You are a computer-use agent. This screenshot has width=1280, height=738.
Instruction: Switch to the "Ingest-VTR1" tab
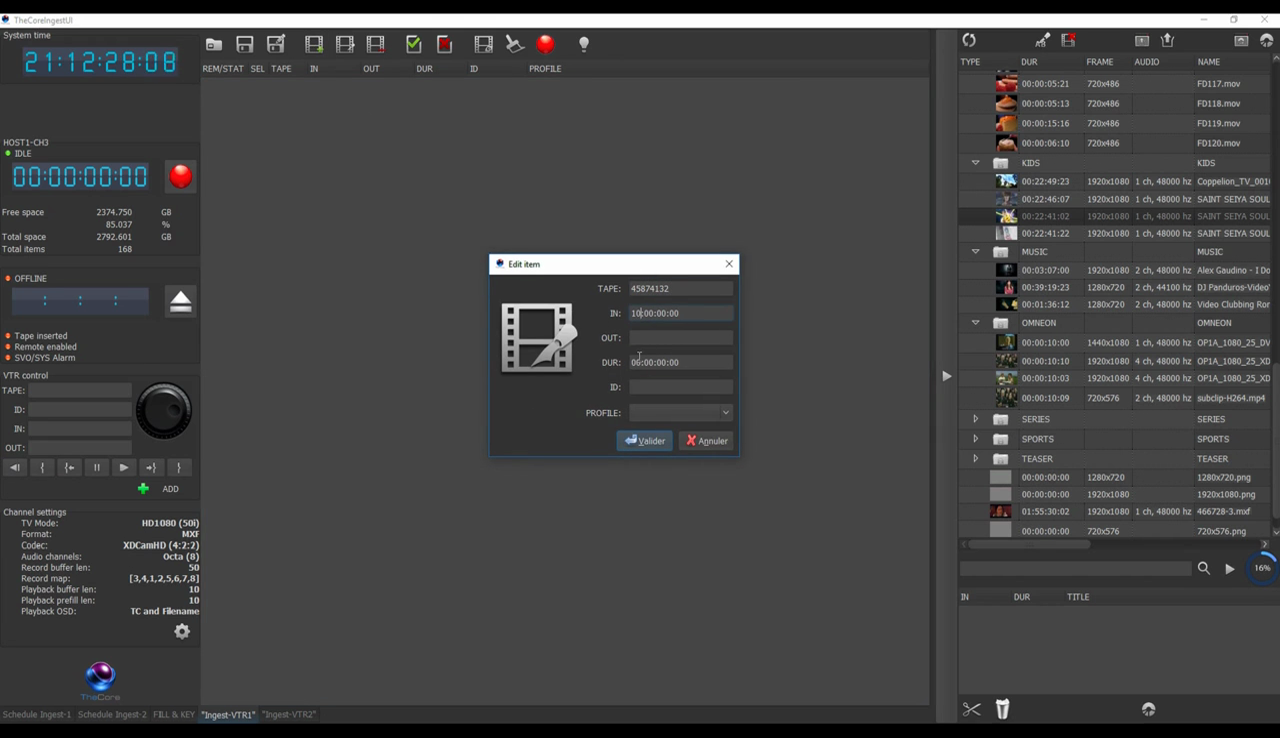coord(229,715)
